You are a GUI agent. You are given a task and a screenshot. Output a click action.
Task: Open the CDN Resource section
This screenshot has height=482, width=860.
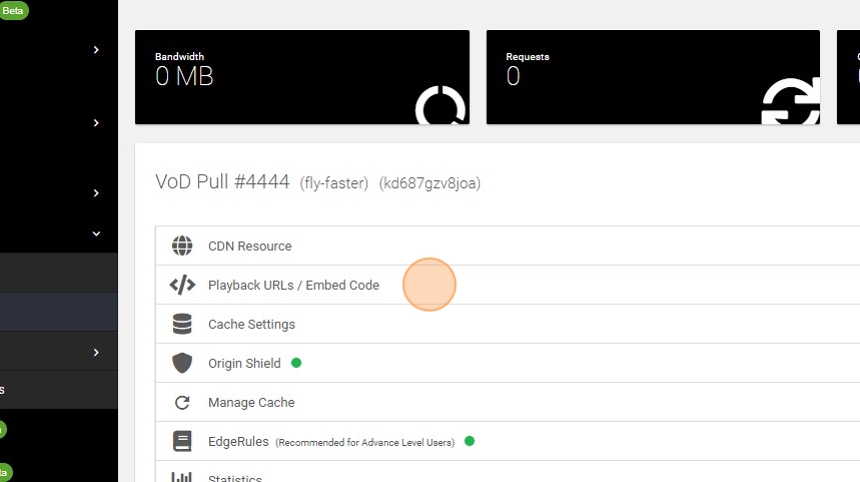pos(507,246)
